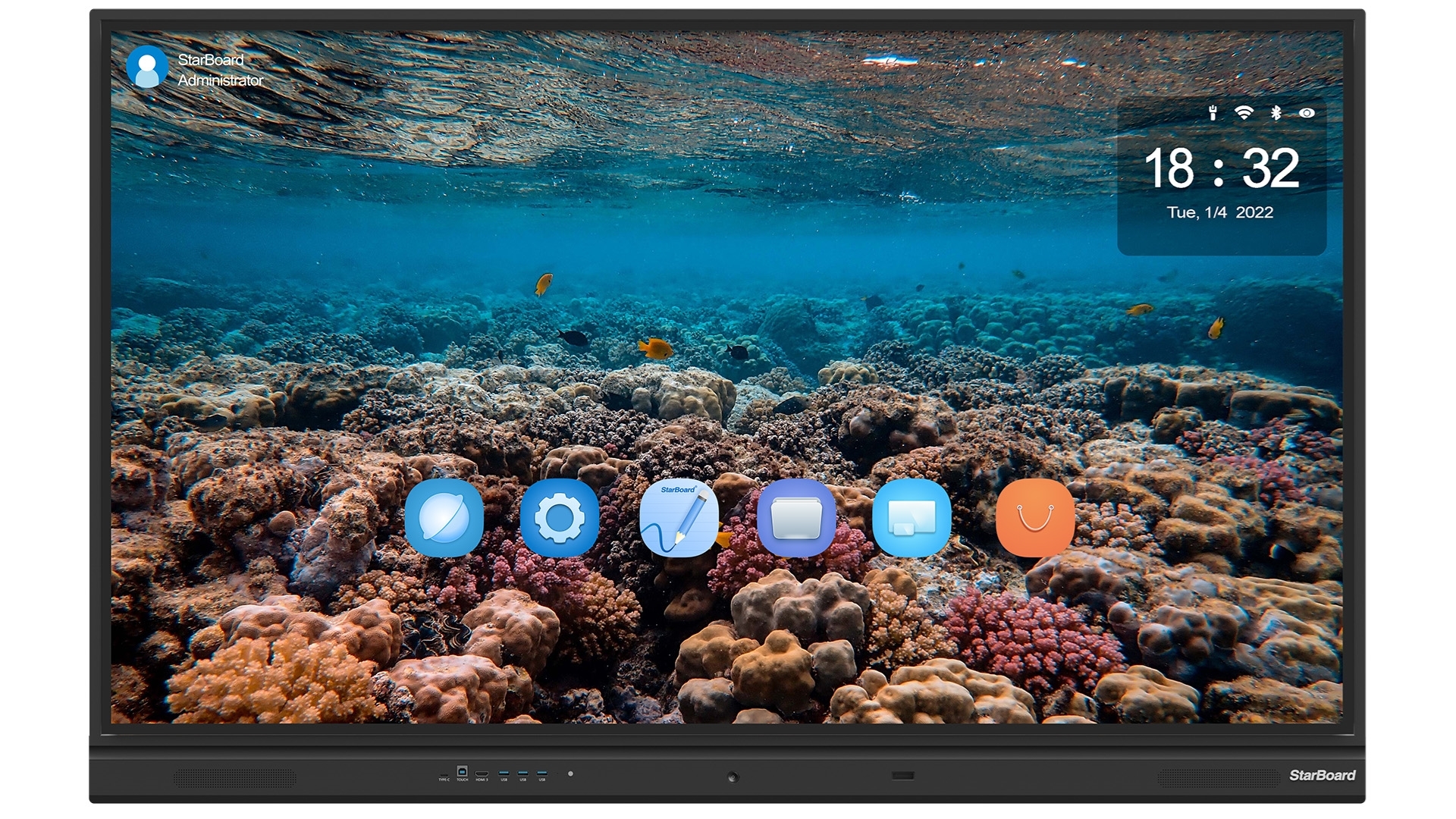The width and height of the screenshot is (1456, 819).
Task: Toggle the flashlight status icon
Action: 1213,113
